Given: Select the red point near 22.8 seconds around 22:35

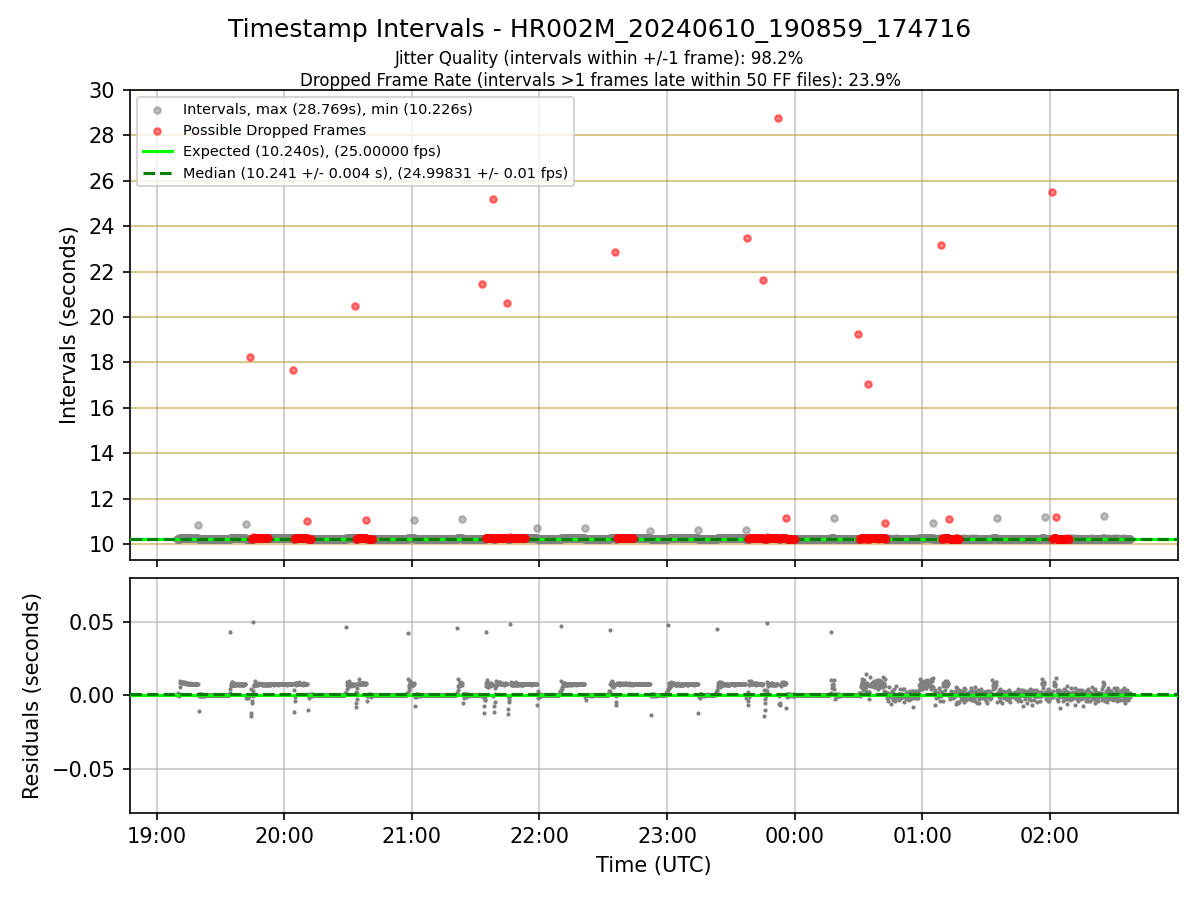Looking at the screenshot, I should tap(615, 252).
